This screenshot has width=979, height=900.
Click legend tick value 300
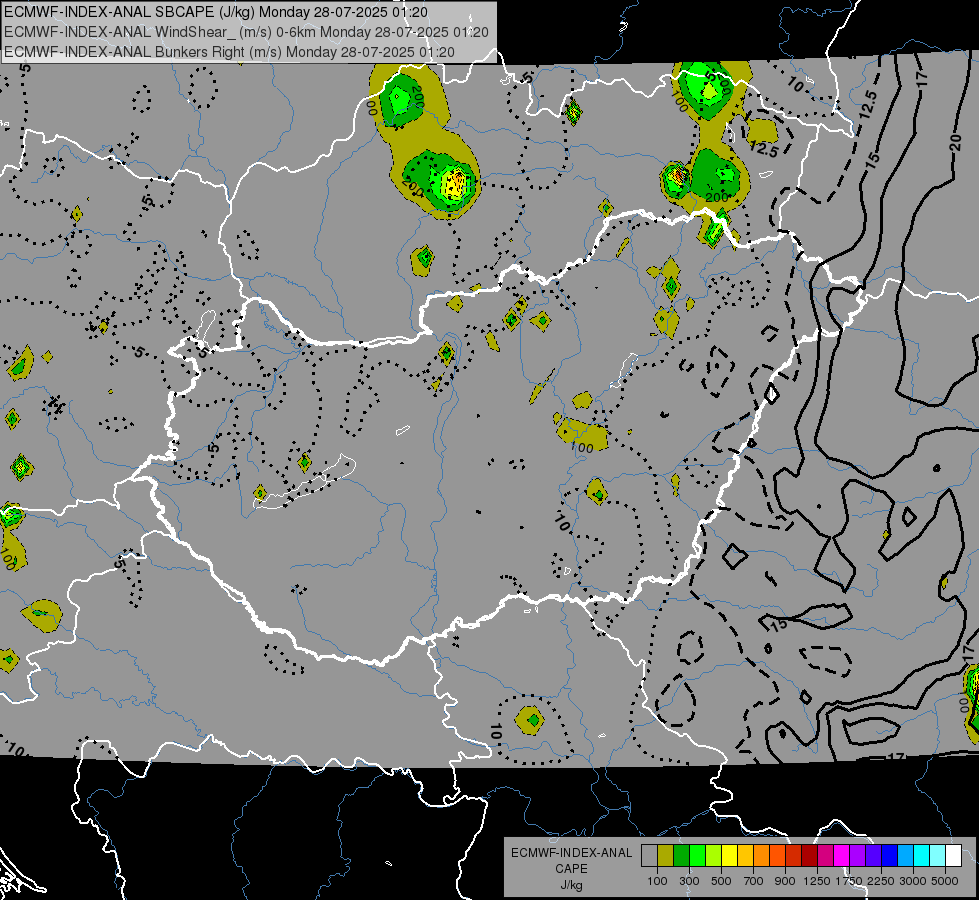pos(689,881)
